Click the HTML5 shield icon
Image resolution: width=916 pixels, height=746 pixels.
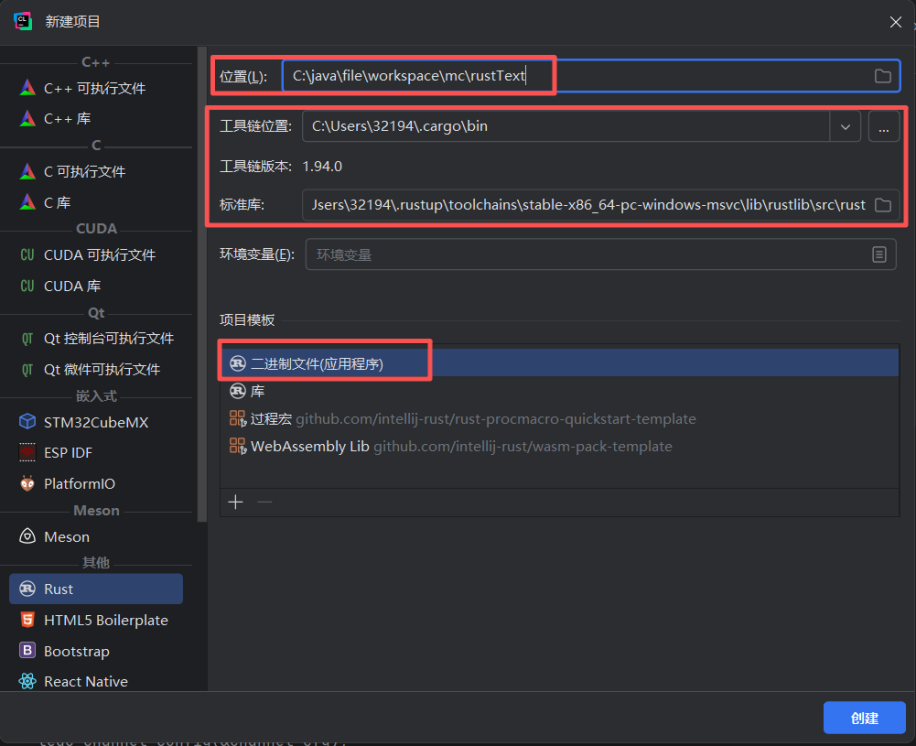(27, 619)
